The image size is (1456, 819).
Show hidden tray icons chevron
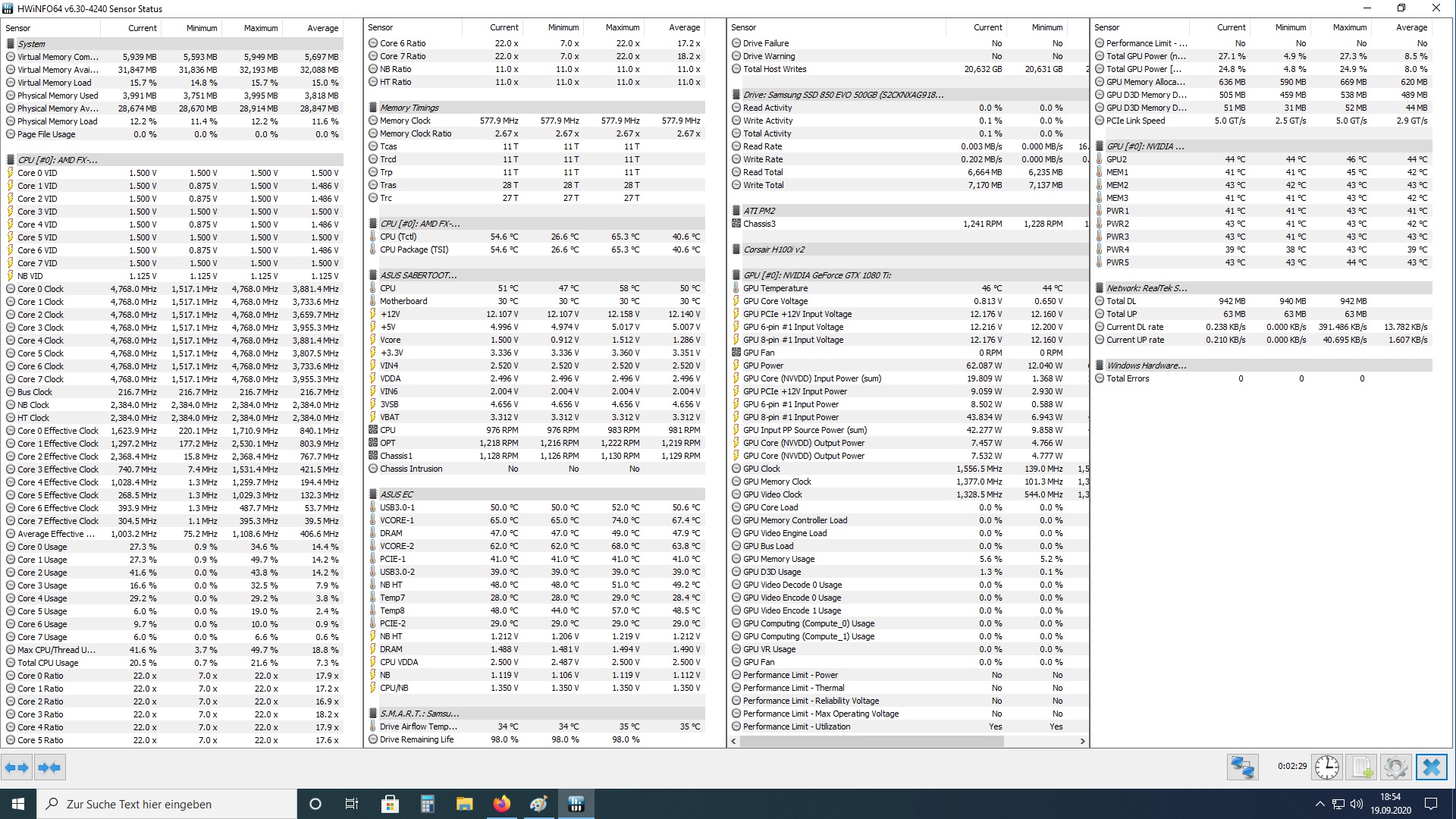(x=1319, y=804)
